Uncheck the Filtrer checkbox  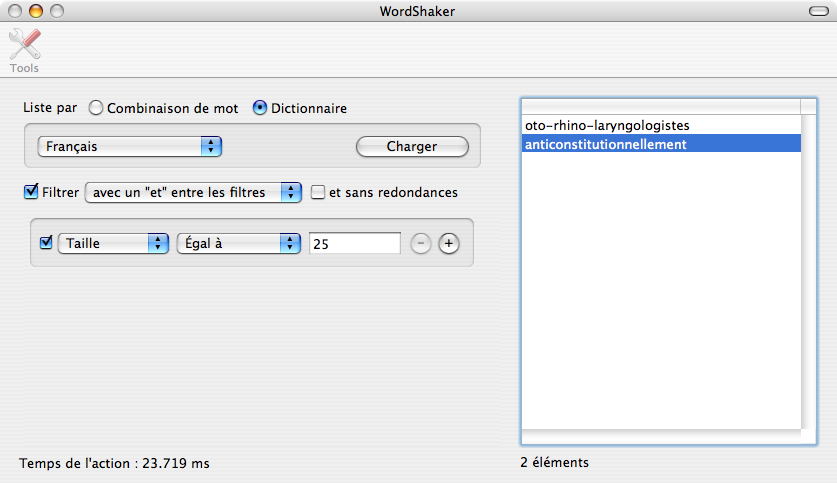point(31,191)
